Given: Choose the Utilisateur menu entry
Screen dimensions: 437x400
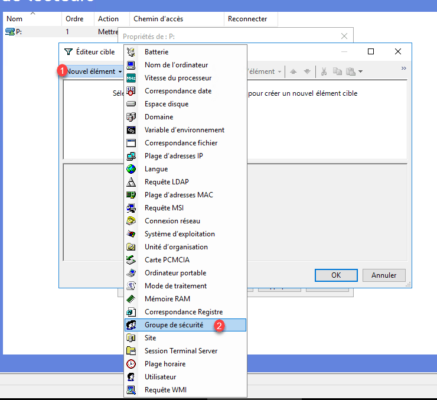Looking at the screenshot, I should click(x=185, y=377).
